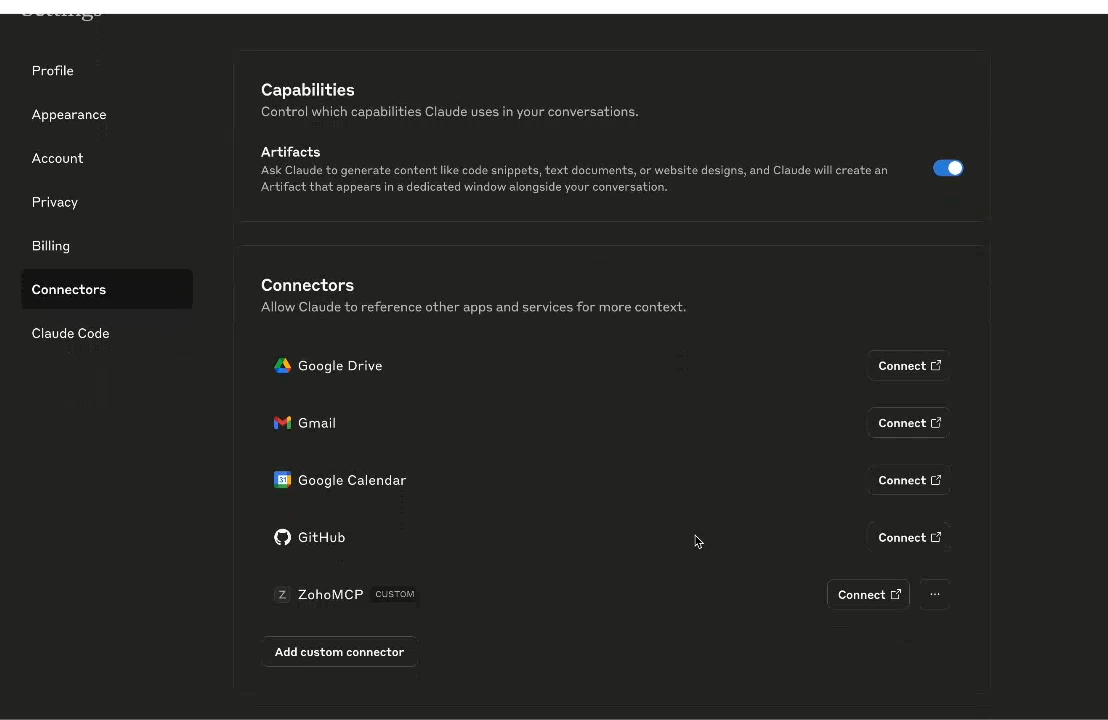The image size is (1108, 720).
Task: Click the external link icon on ZohoMCP Connect
Action: tap(895, 594)
